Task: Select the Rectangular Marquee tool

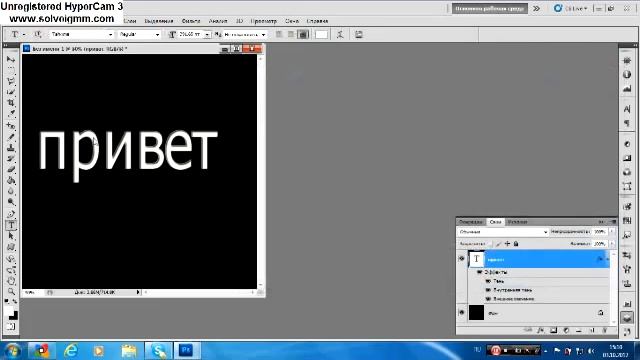Action: 11,70
